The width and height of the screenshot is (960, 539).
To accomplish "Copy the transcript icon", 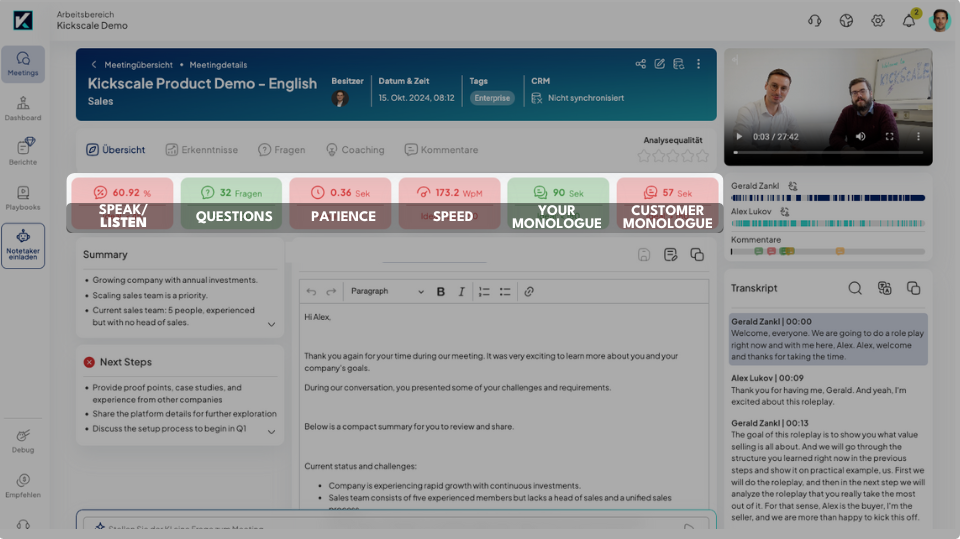I will [913, 288].
